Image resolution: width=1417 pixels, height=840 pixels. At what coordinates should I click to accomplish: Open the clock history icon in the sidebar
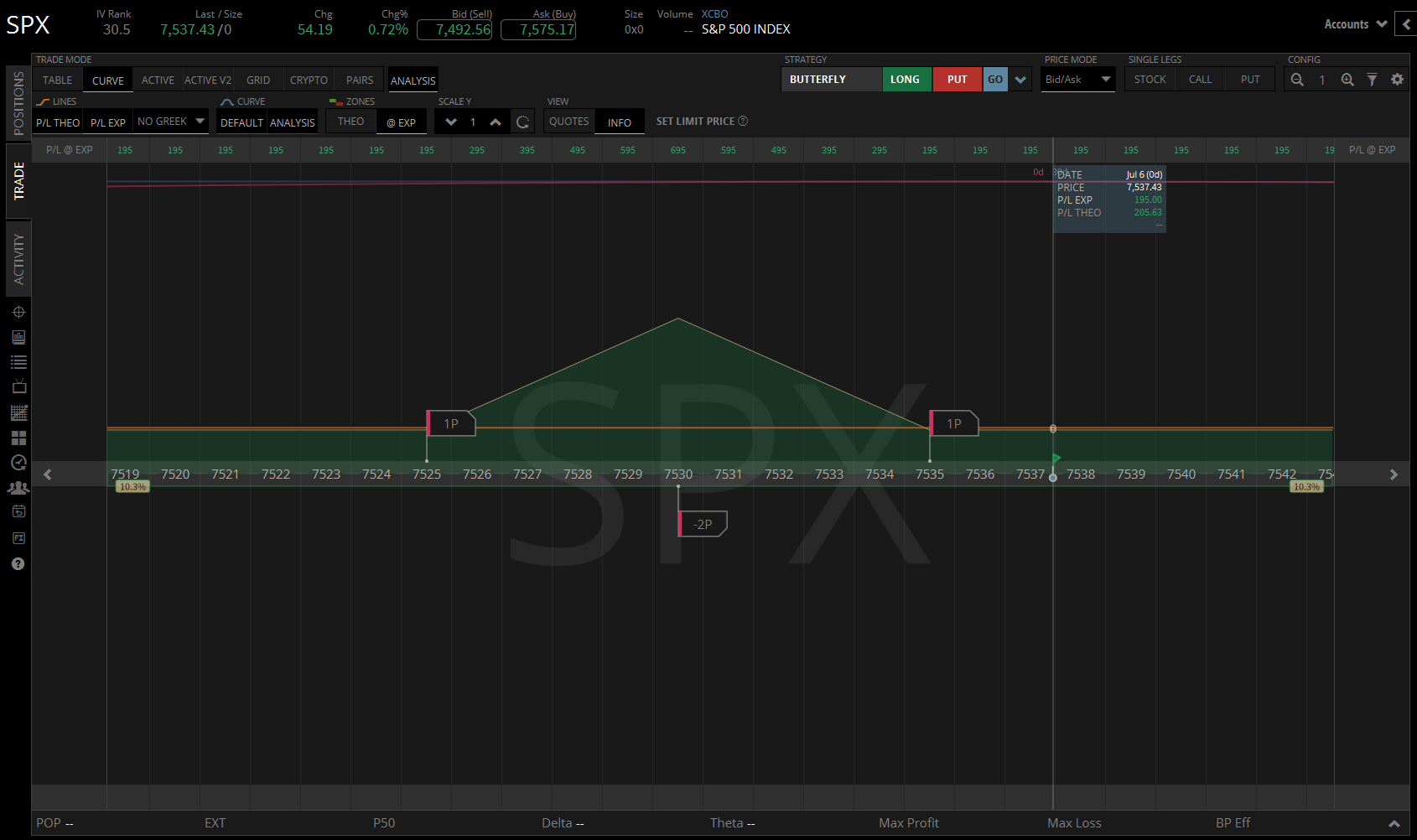pos(18,462)
